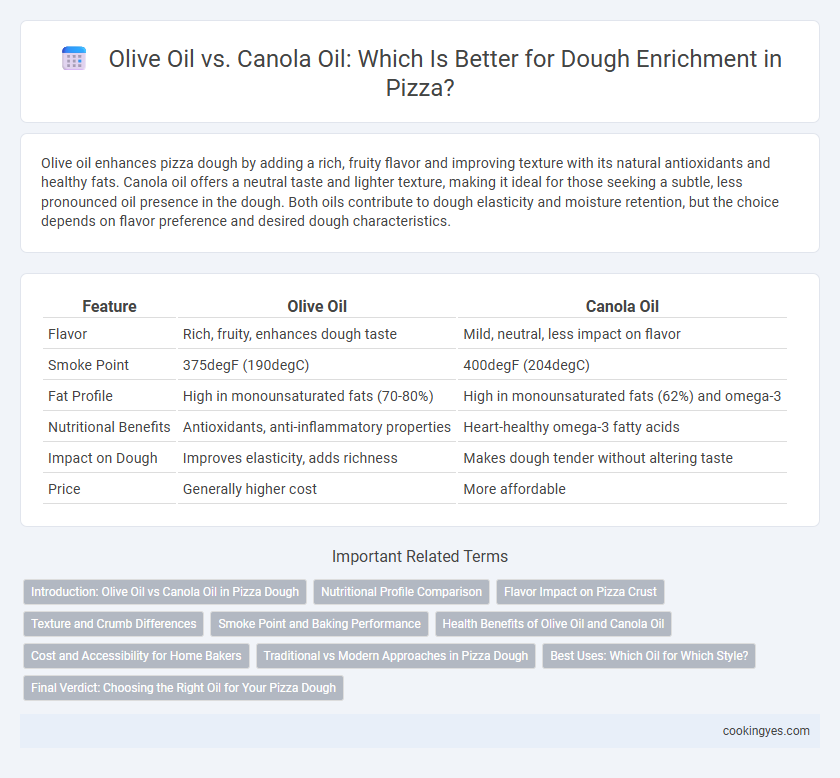Image resolution: width=840 pixels, height=778 pixels.
Task: Open 'Traditional vs Modern Approaches in Pizza Dough'
Action: 396,656
